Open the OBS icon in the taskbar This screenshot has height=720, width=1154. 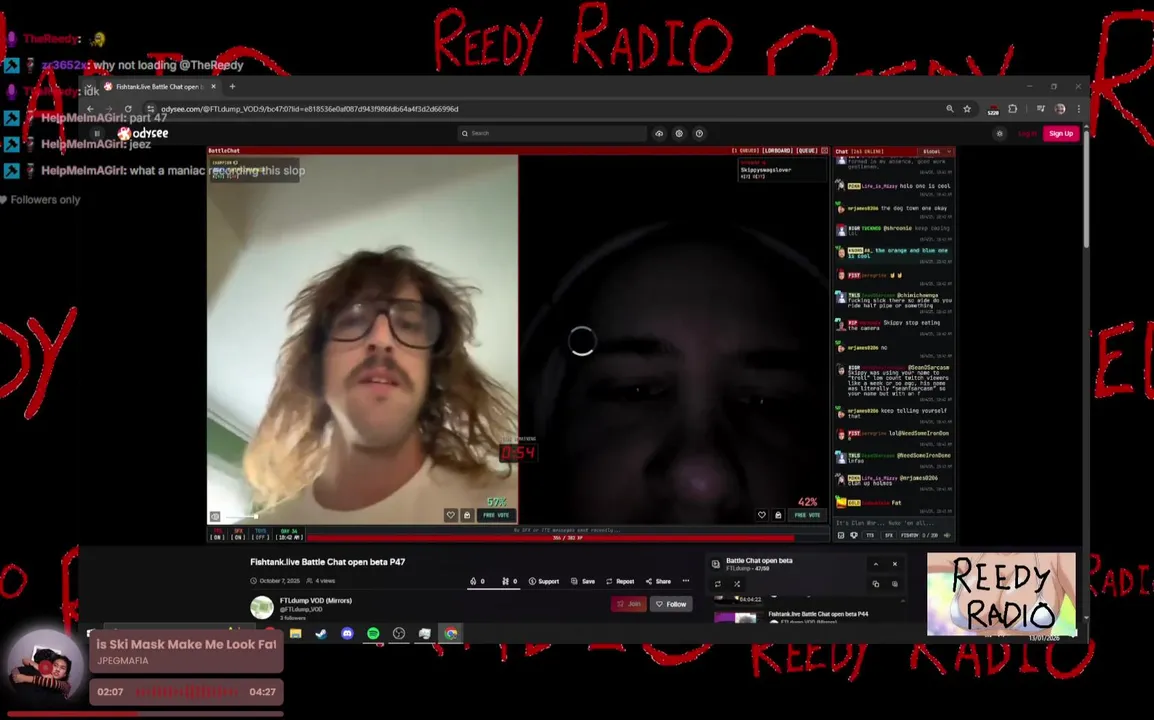tap(399, 633)
